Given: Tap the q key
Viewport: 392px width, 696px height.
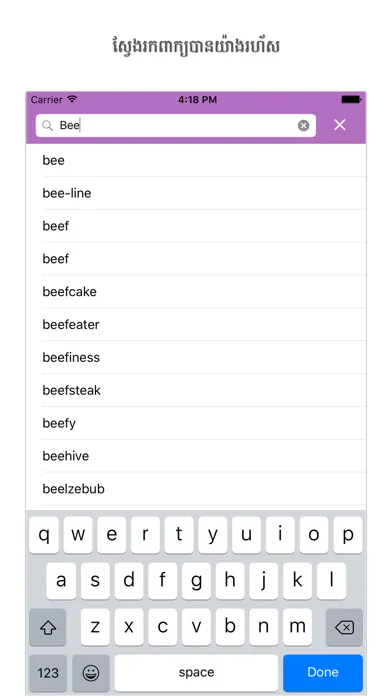Looking at the screenshot, I should (44, 535).
